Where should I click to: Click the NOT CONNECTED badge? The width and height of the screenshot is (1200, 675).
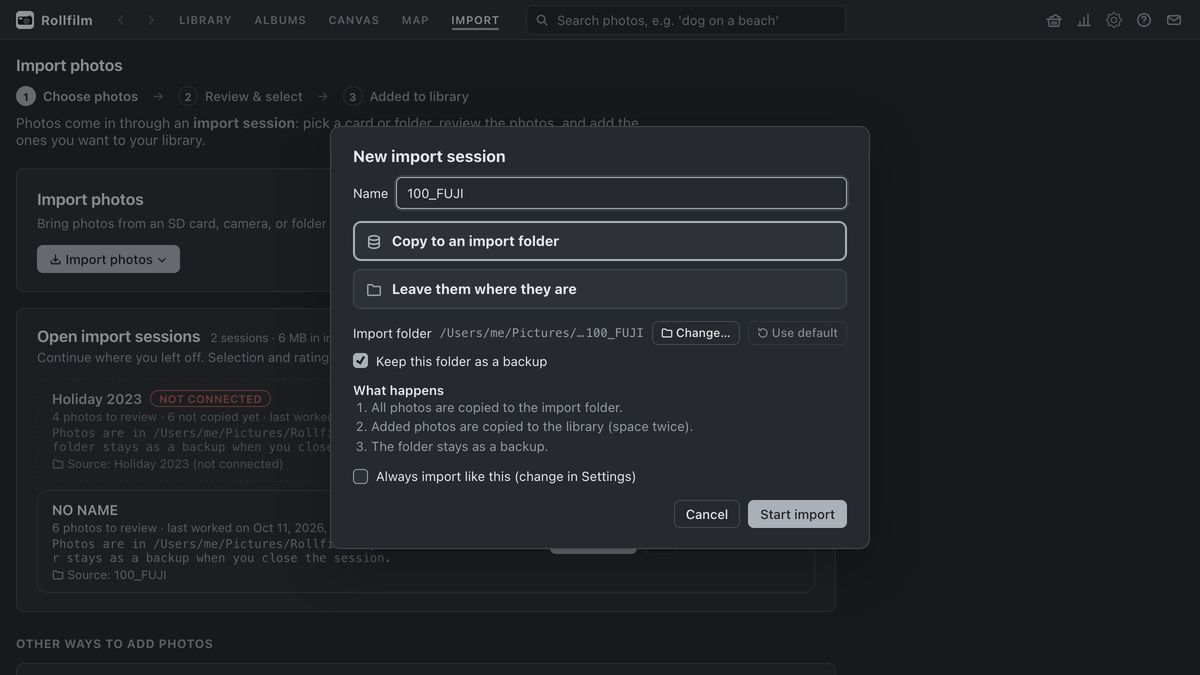click(210, 399)
